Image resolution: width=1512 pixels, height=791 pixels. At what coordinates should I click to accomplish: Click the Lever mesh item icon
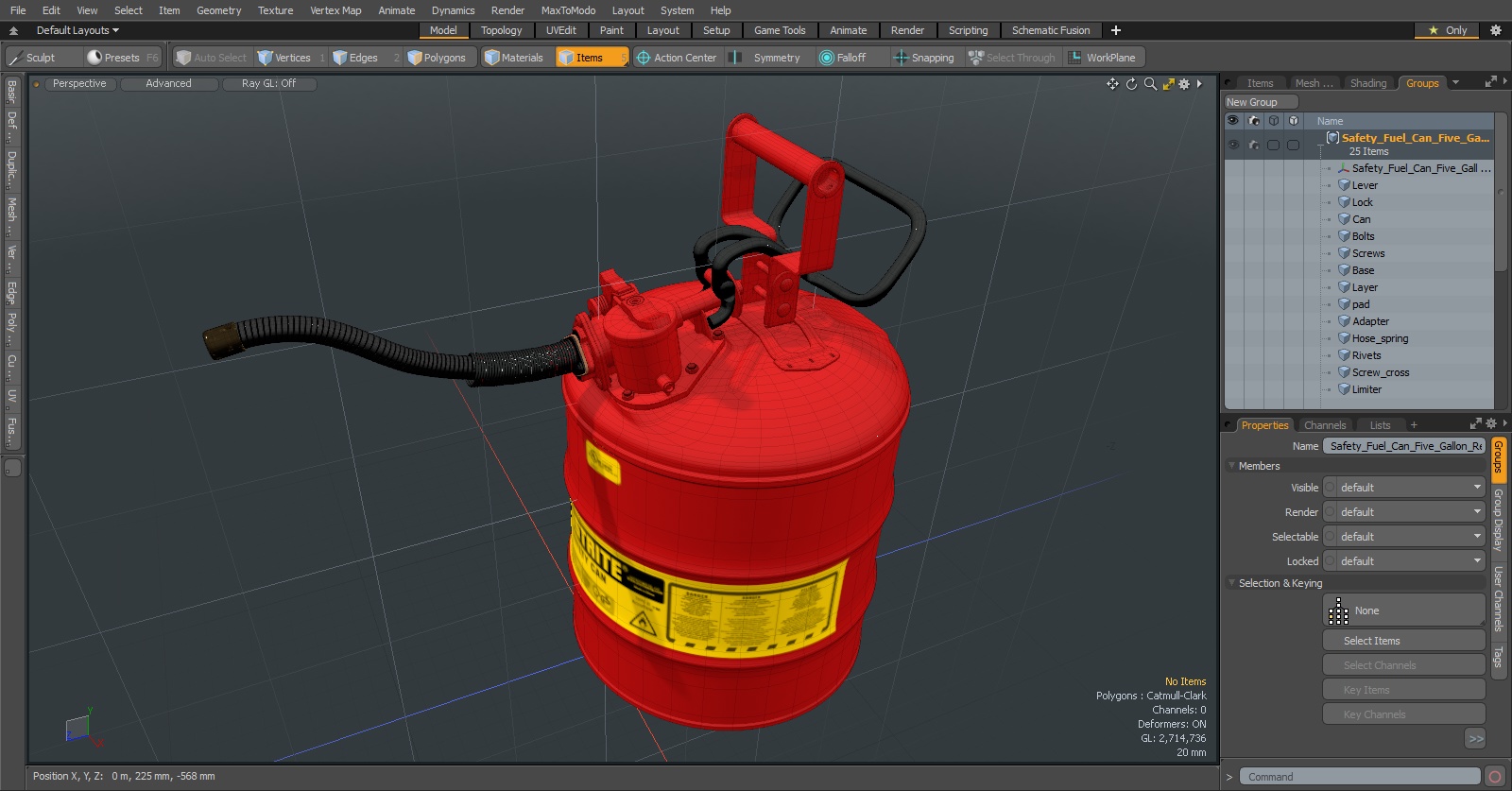(x=1344, y=185)
